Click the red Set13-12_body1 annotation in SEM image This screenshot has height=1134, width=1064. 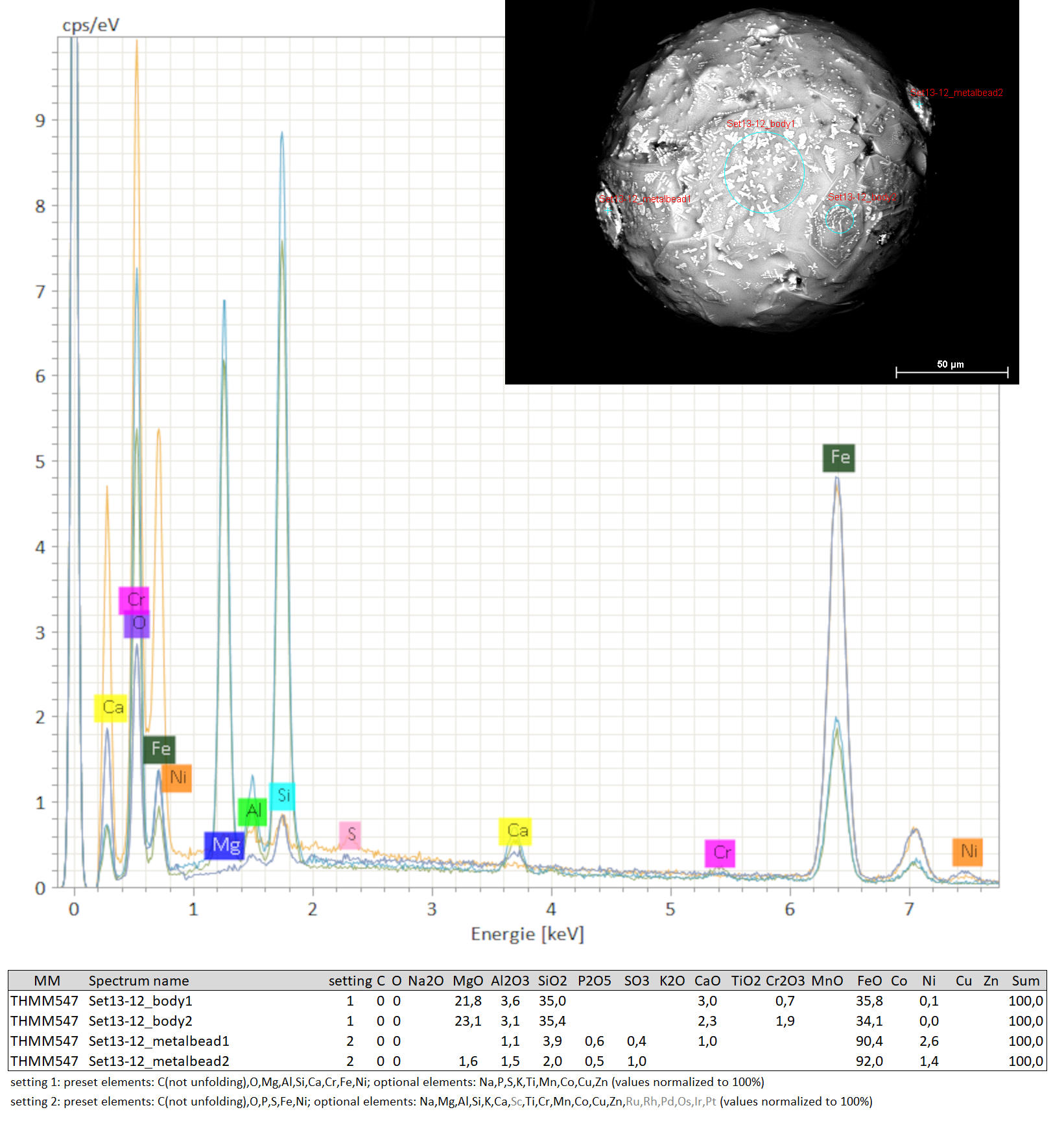(760, 124)
